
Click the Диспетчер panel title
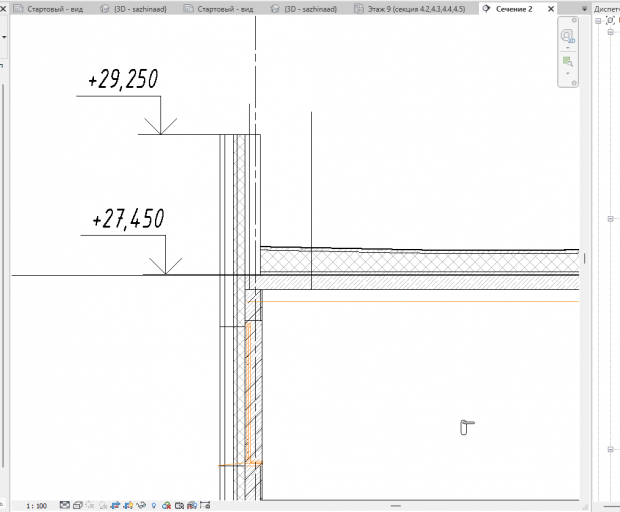click(607, 9)
